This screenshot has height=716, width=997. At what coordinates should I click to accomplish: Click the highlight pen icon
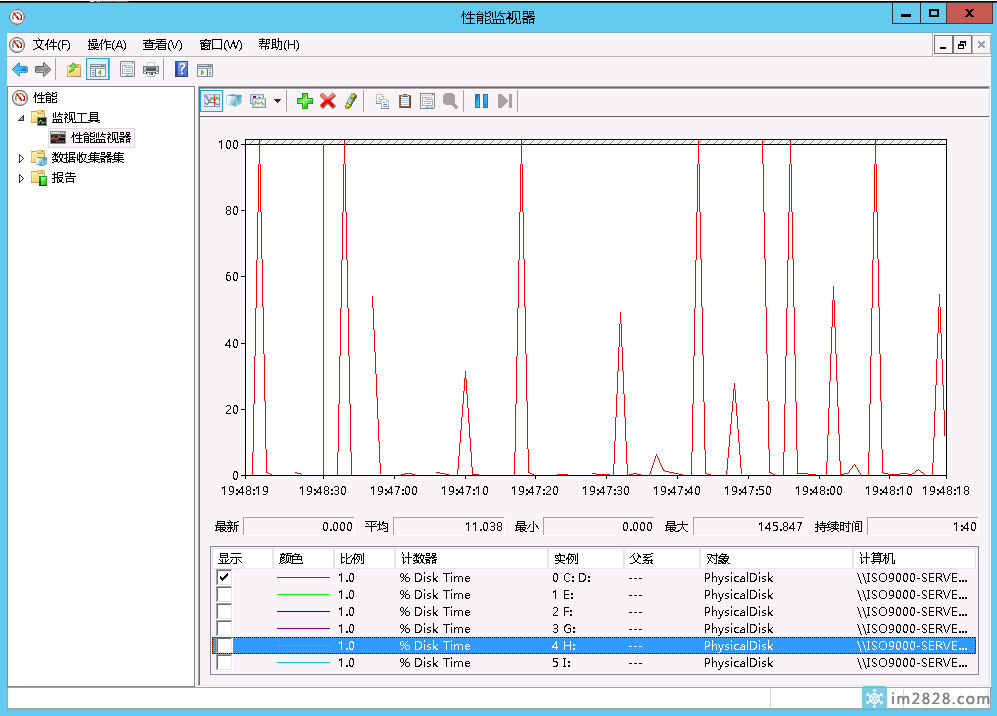(x=350, y=101)
